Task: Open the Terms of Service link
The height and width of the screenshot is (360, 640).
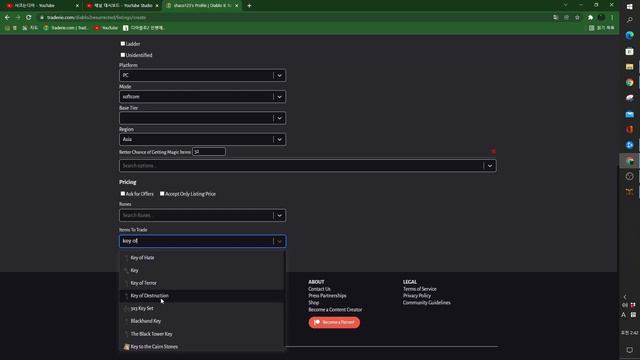Action: tap(420, 289)
